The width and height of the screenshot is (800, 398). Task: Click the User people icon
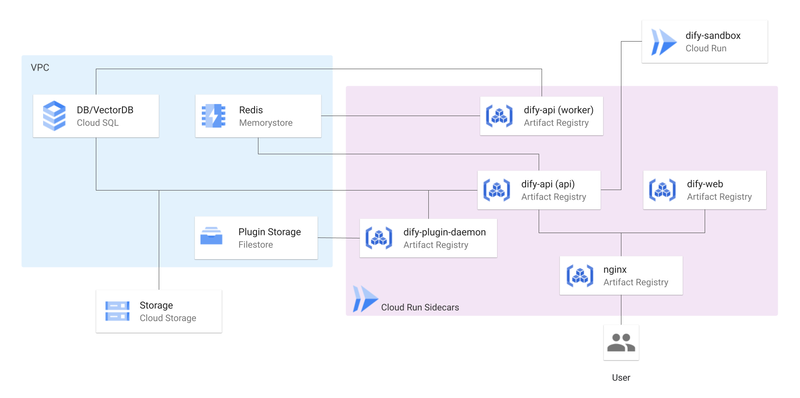621,342
